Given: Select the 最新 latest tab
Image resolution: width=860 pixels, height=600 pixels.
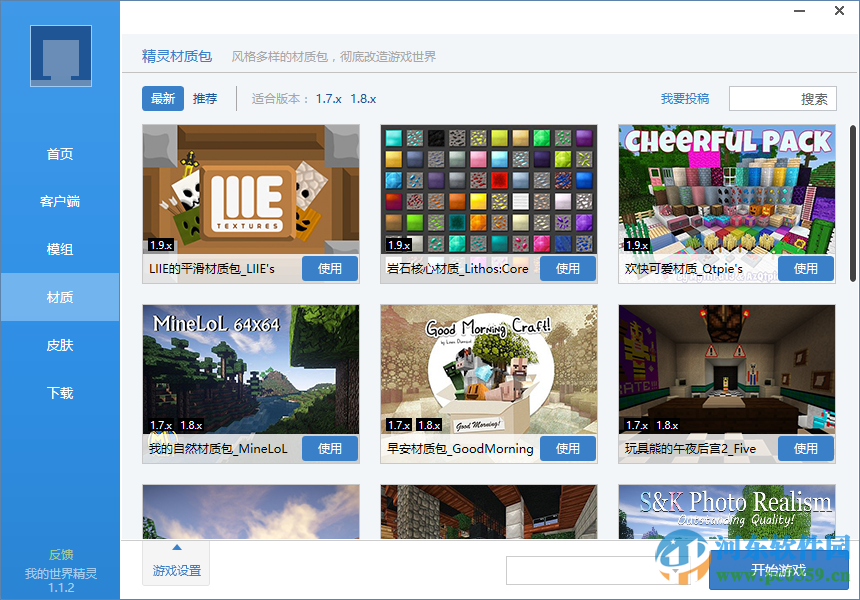Looking at the screenshot, I should [163, 98].
